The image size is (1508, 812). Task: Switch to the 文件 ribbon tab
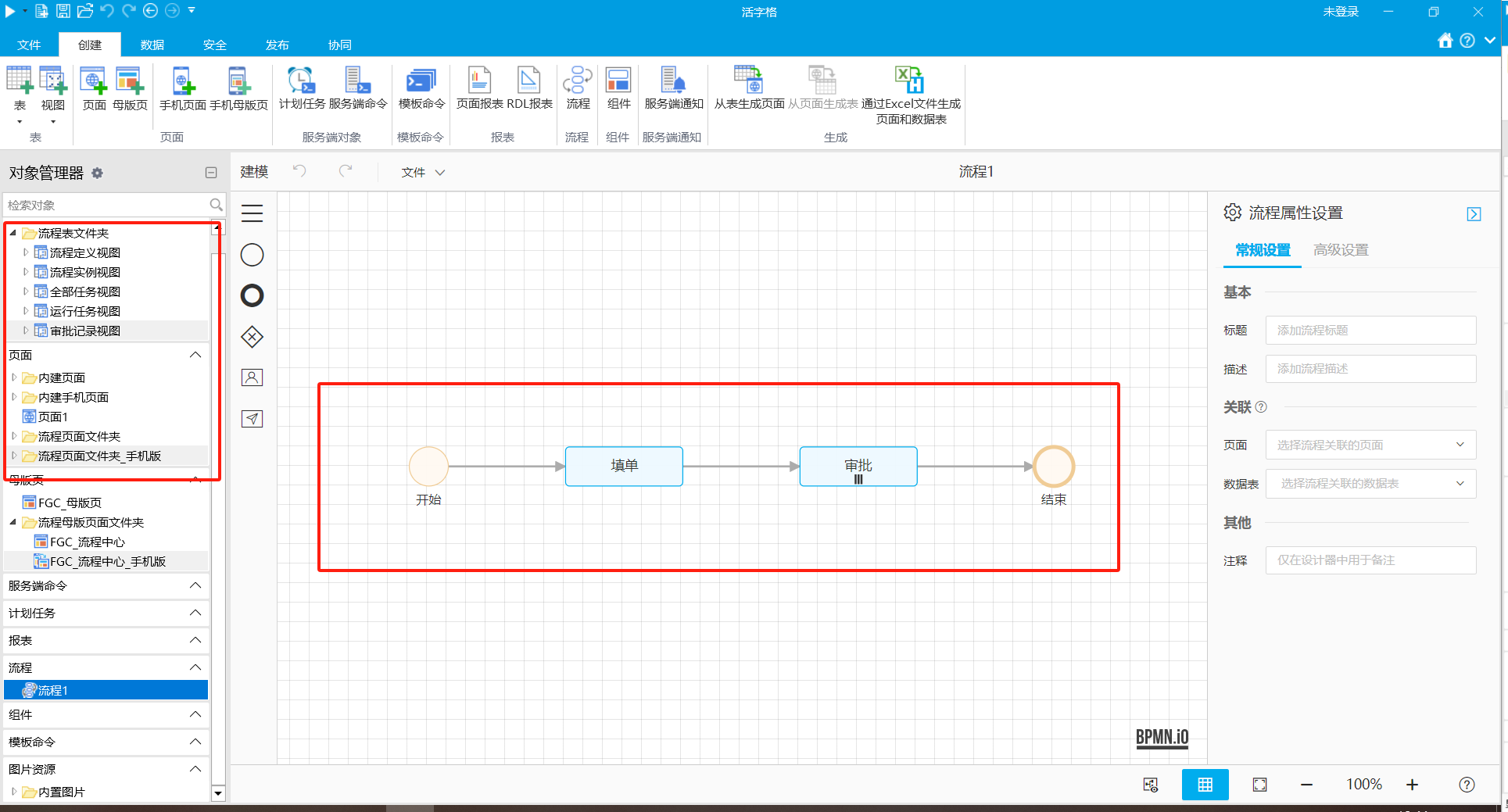pyautogui.click(x=29, y=45)
